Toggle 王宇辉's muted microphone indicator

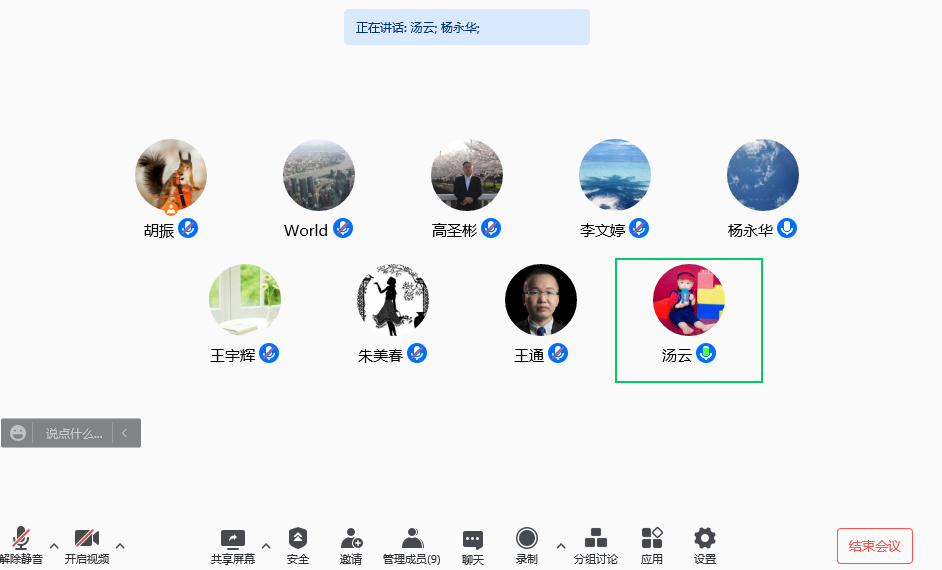point(269,353)
